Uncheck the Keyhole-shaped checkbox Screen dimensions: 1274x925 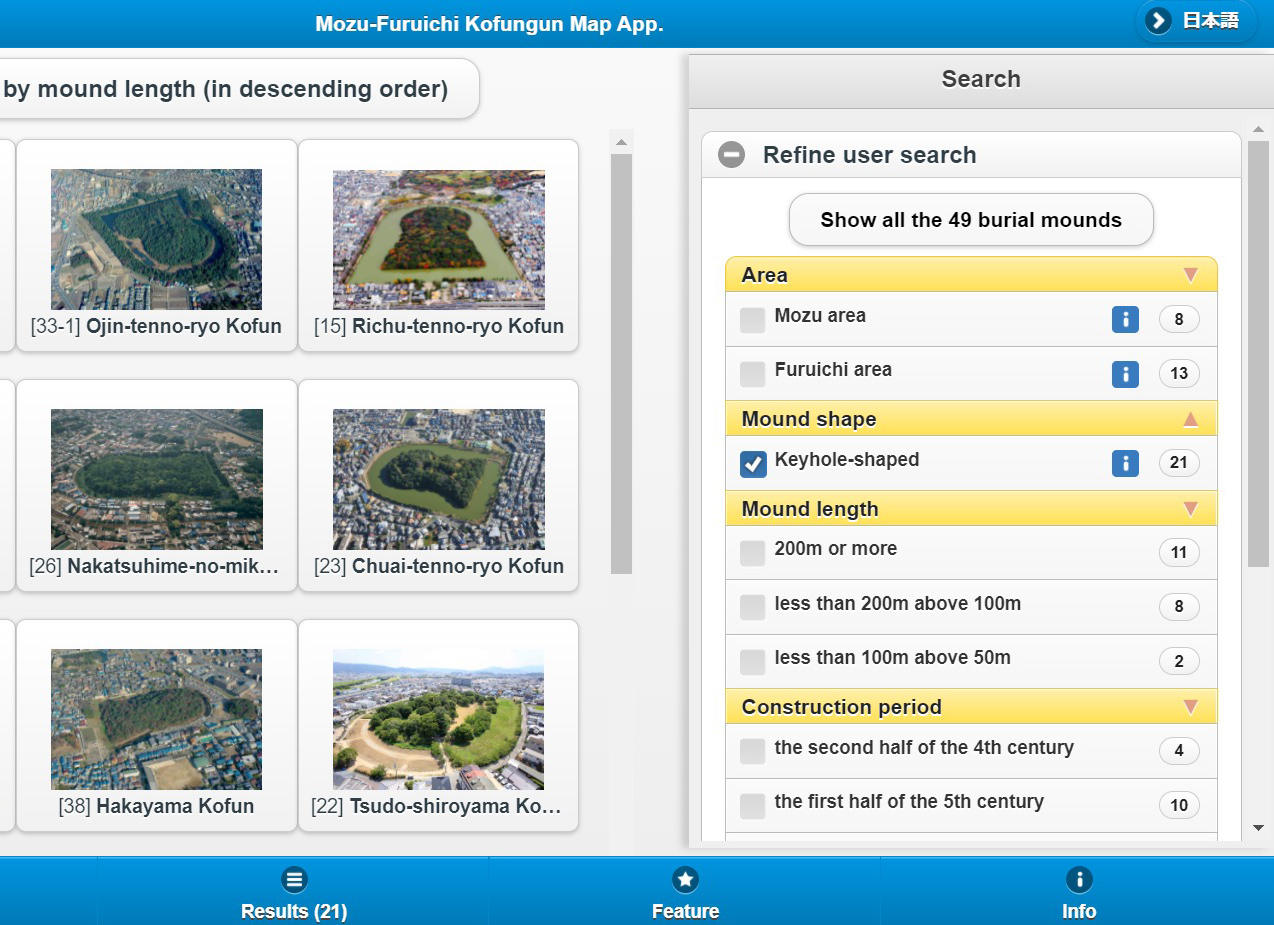pyautogui.click(x=752, y=464)
